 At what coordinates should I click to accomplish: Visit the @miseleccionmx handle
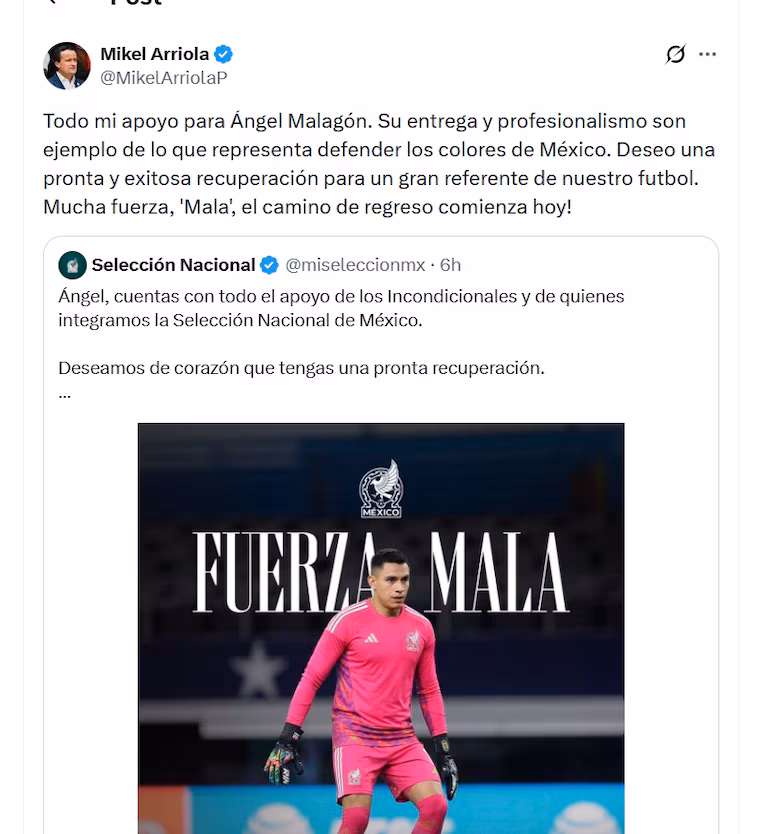pos(355,265)
